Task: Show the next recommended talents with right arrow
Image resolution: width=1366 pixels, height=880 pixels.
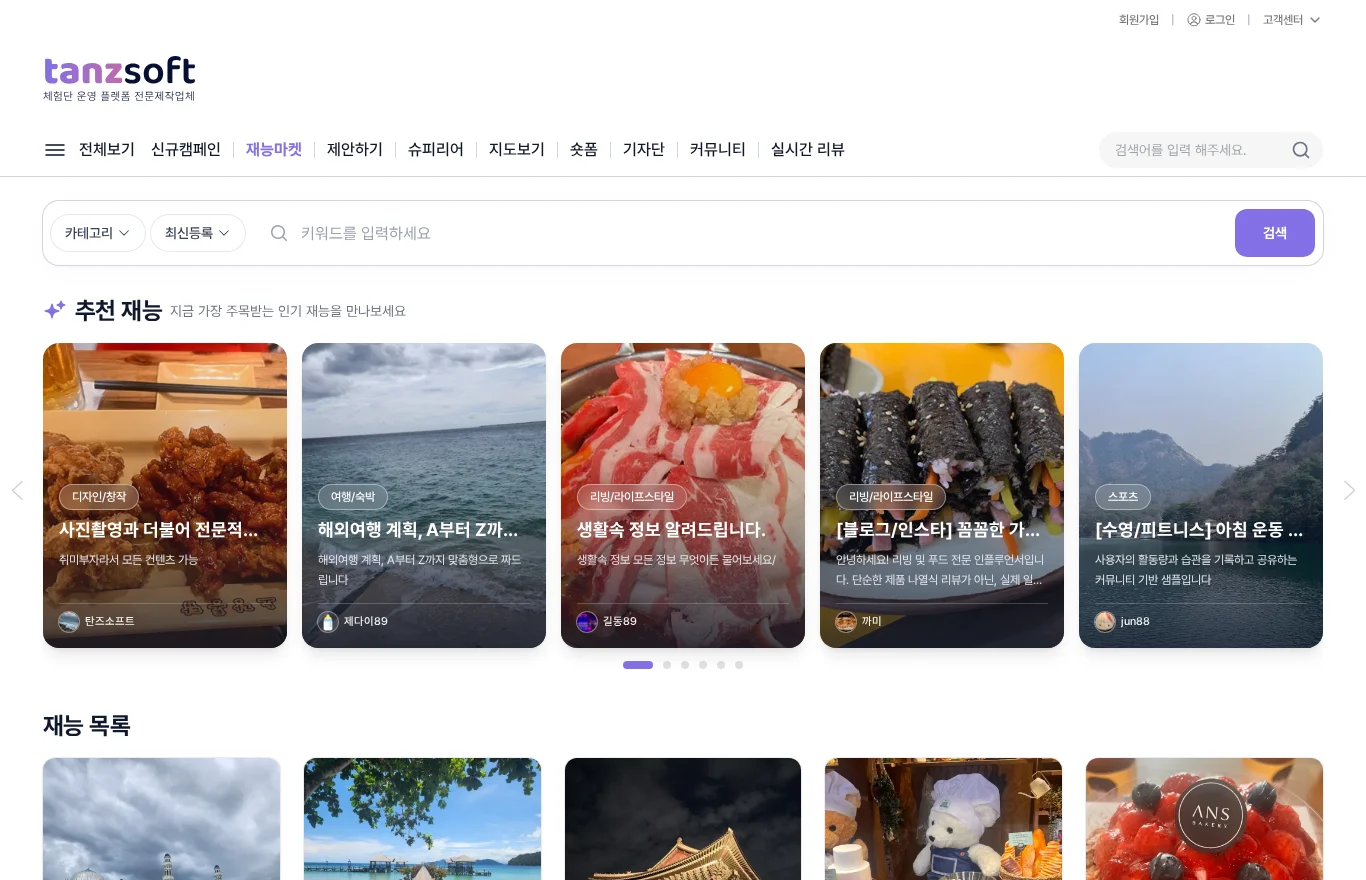Action: pyautogui.click(x=1349, y=490)
